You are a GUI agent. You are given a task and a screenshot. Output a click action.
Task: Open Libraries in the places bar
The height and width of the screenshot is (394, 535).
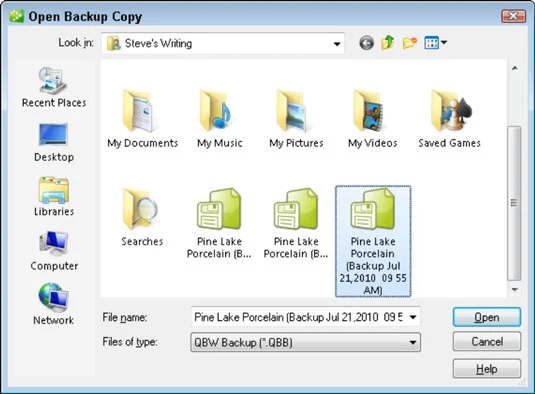pos(54,196)
